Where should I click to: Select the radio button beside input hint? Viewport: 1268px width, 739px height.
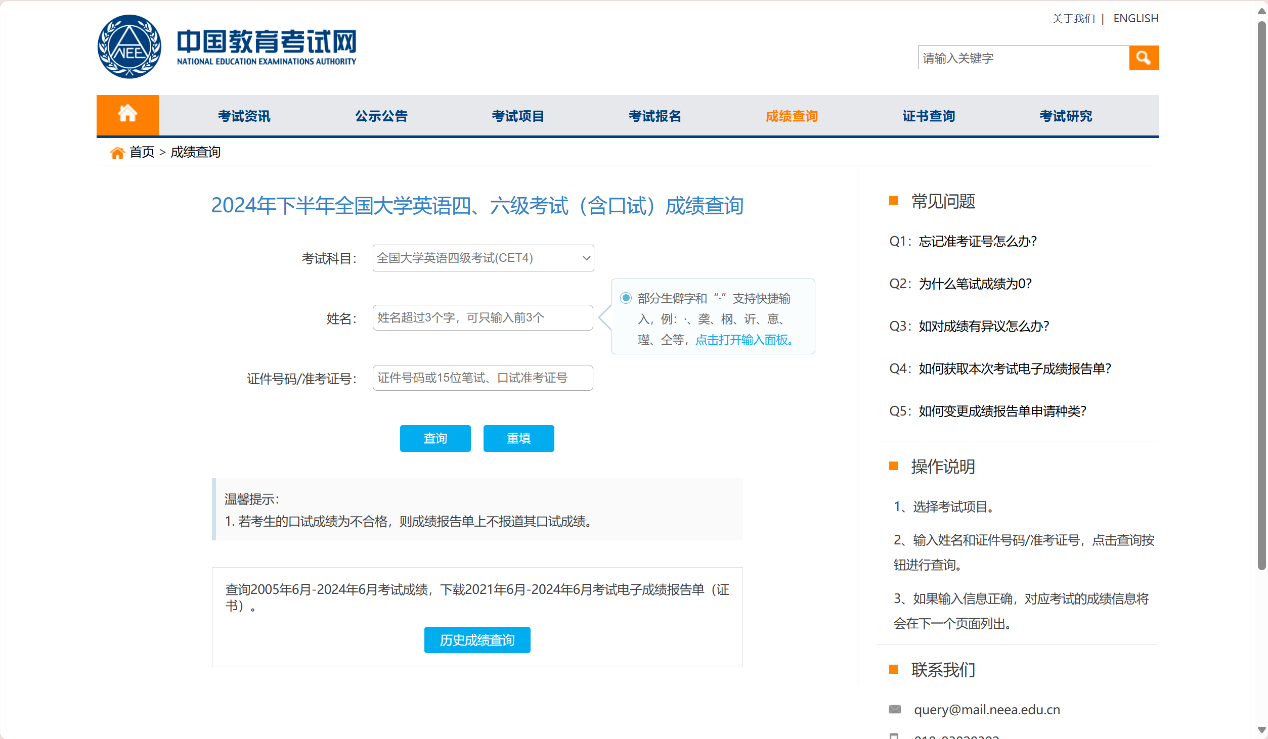pyautogui.click(x=626, y=298)
